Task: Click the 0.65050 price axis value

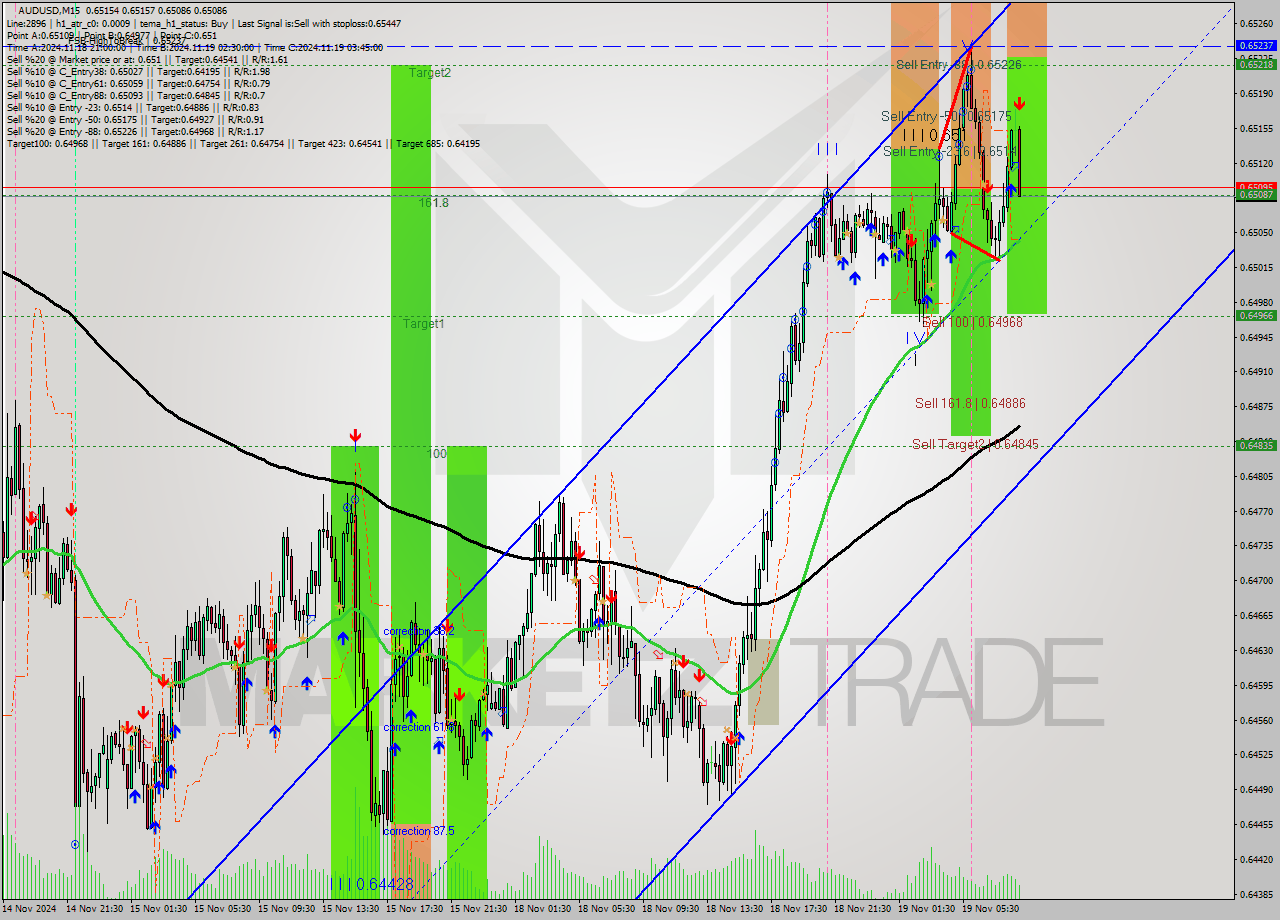Action: 1256,233
